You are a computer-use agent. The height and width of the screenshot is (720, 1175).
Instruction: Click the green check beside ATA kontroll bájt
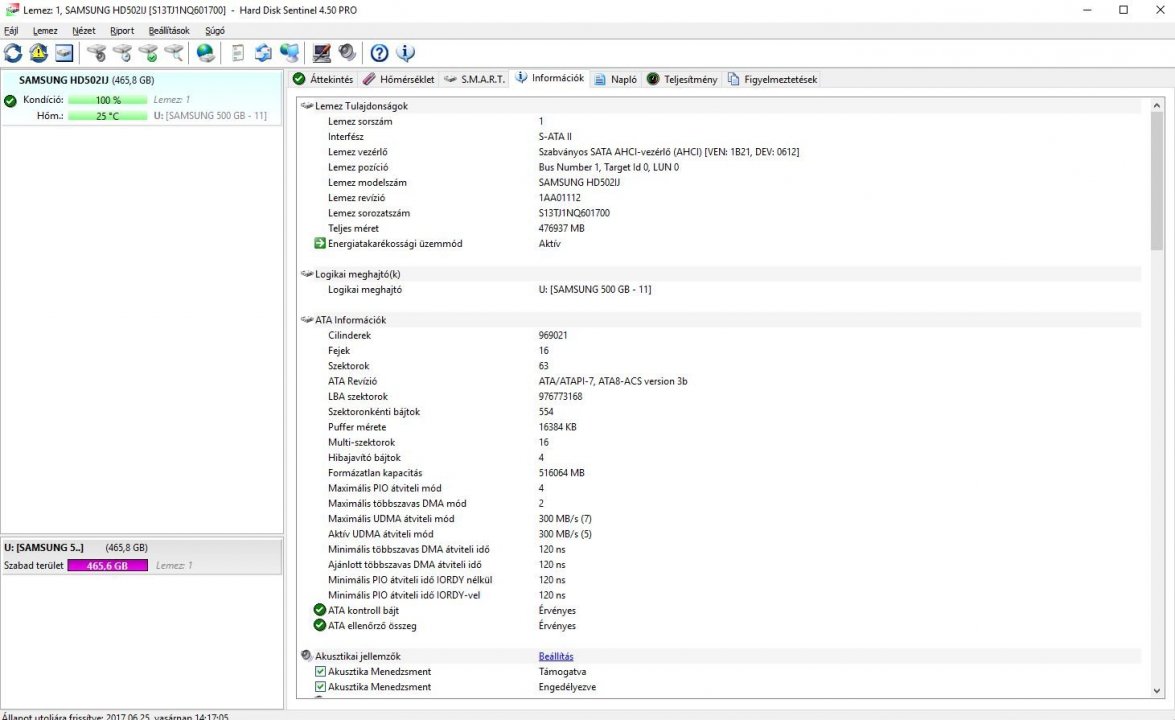(x=320, y=611)
